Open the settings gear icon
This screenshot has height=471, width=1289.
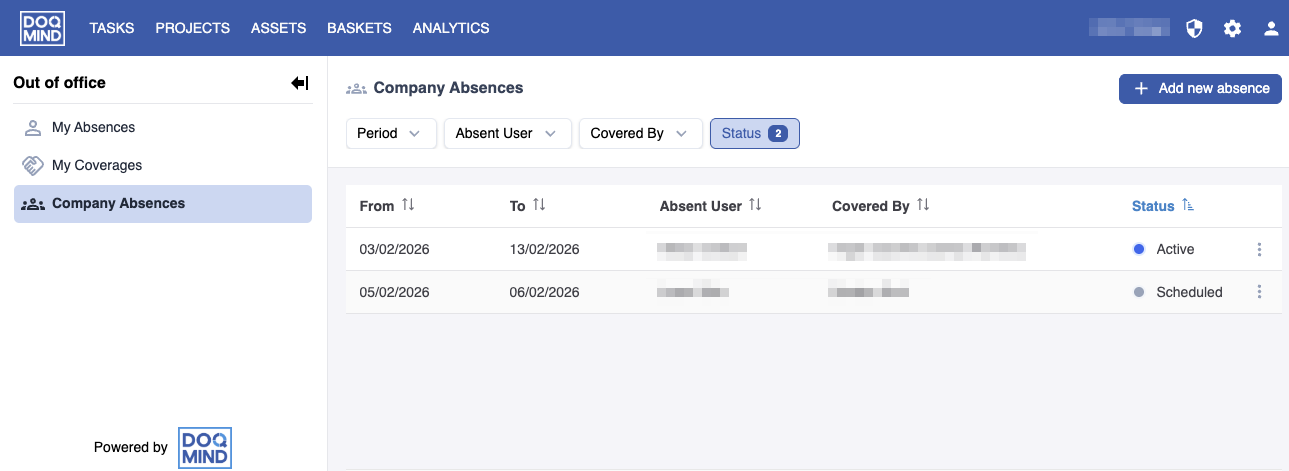(x=1232, y=28)
